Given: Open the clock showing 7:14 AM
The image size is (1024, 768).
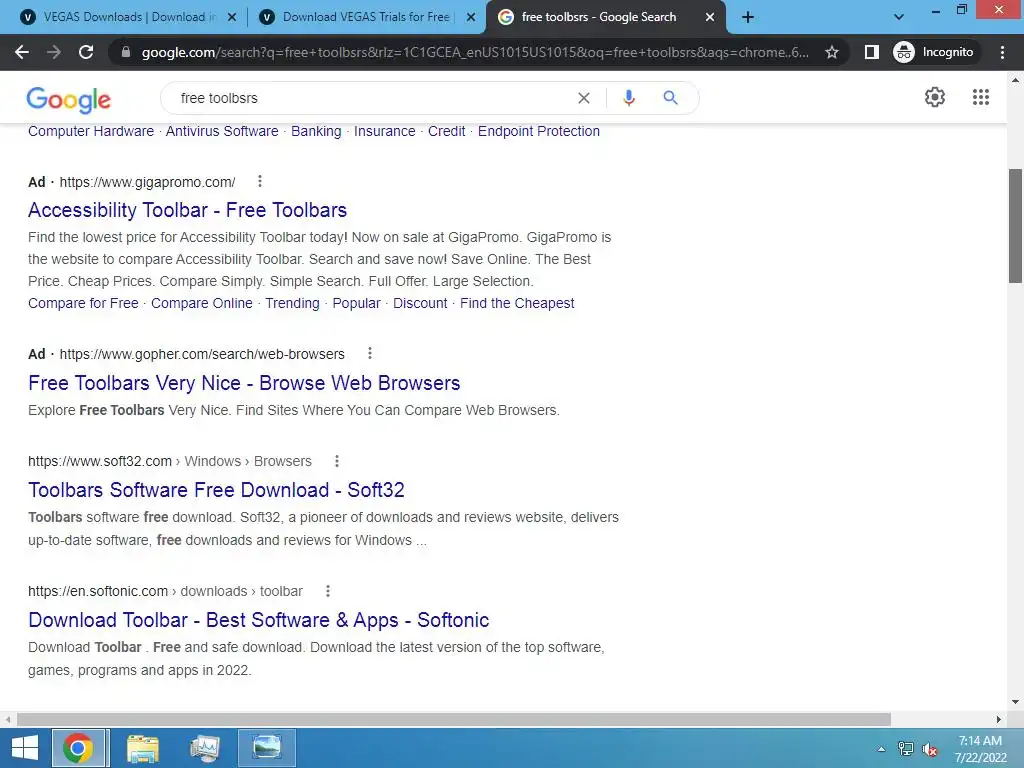Looking at the screenshot, I should click(x=980, y=749).
